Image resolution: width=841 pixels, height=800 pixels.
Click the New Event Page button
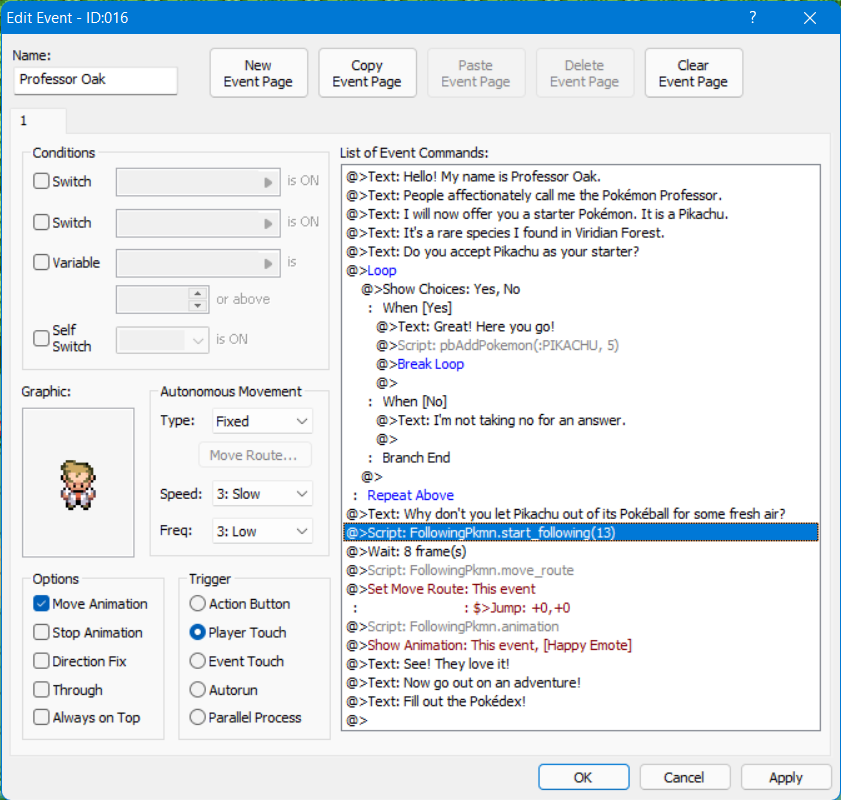tap(258, 73)
